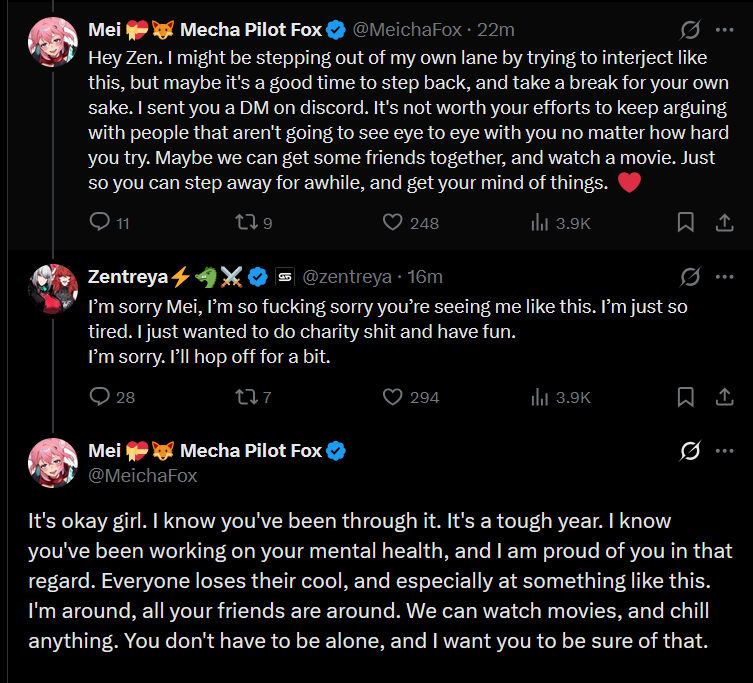Image resolution: width=753 pixels, height=683 pixels.
Task: Like Mei's tweet with 248 likes
Action: [394, 222]
